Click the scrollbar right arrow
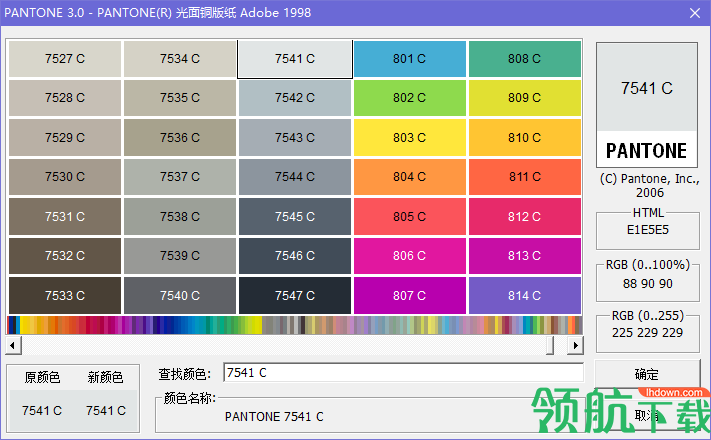Image resolution: width=711 pixels, height=440 pixels. click(x=575, y=346)
